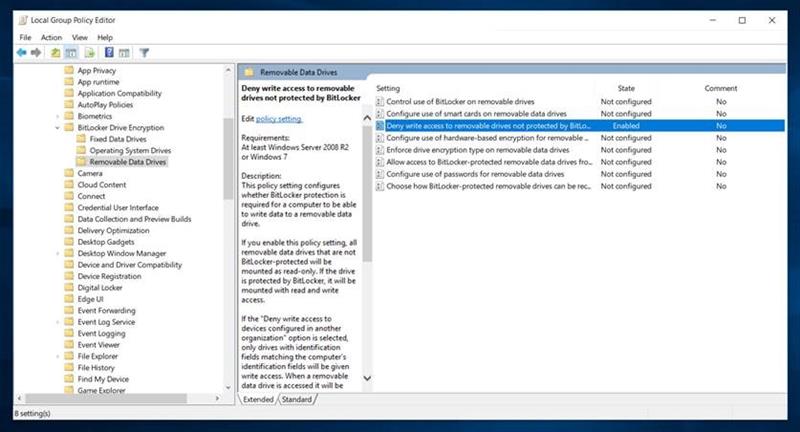Sort by the Setting column header

tap(388, 88)
